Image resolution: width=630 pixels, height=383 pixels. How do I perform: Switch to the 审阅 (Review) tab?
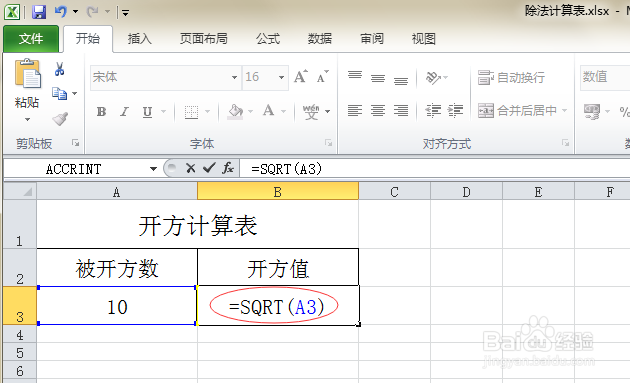(x=372, y=39)
